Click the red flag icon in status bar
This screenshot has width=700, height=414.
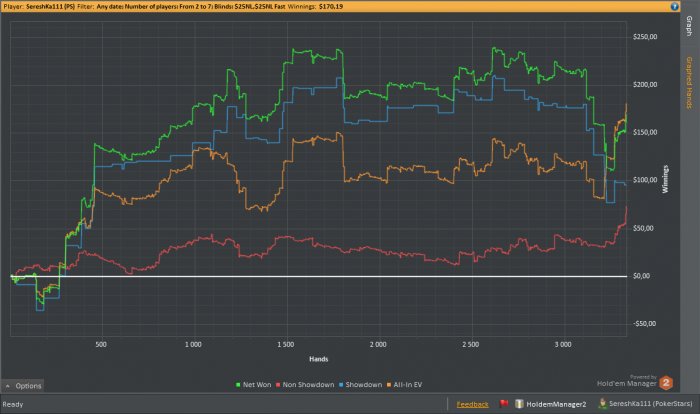pos(504,404)
